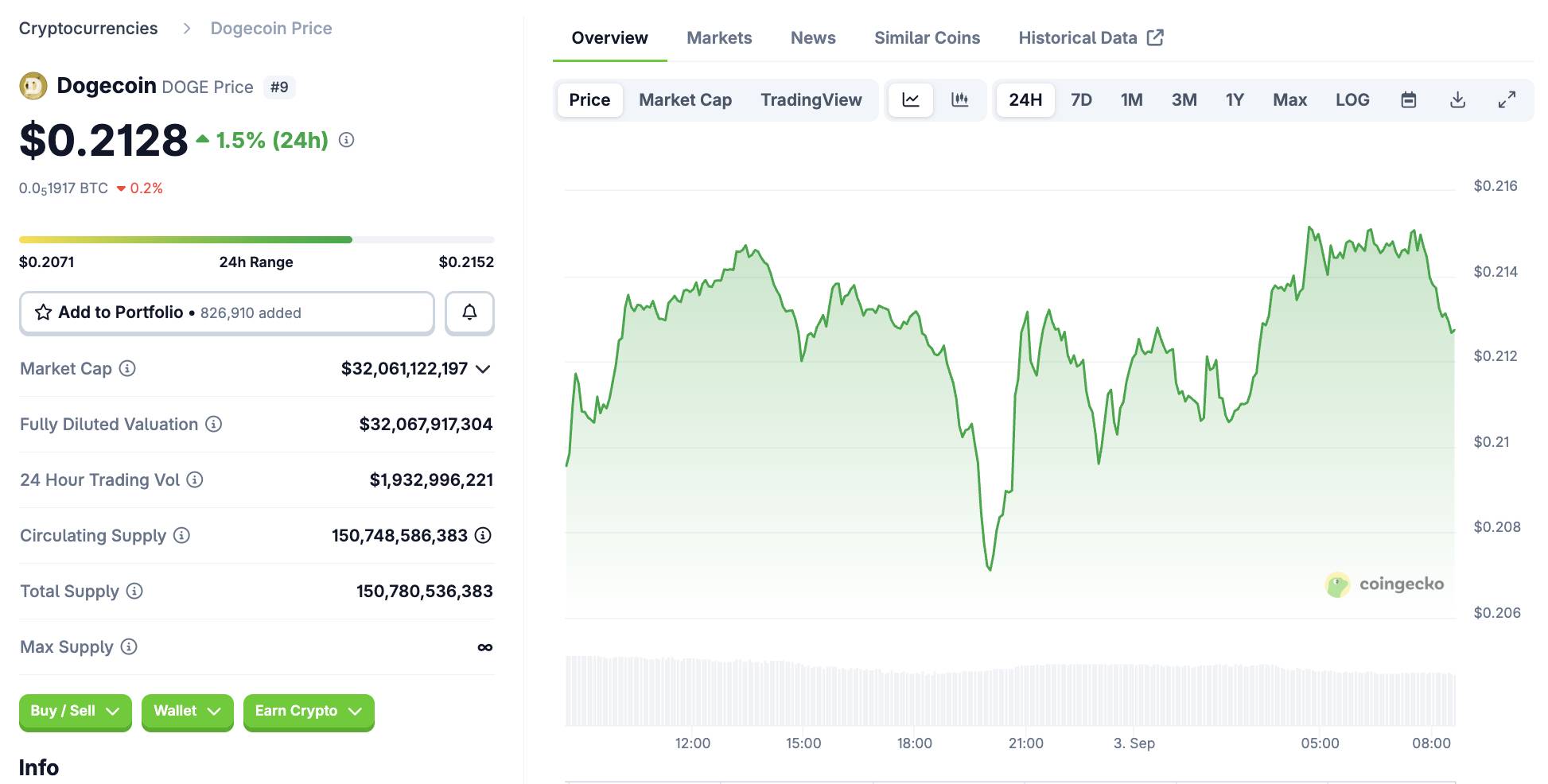
Task: Click the Add to Portfolio button
Action: tap(227, 312)
